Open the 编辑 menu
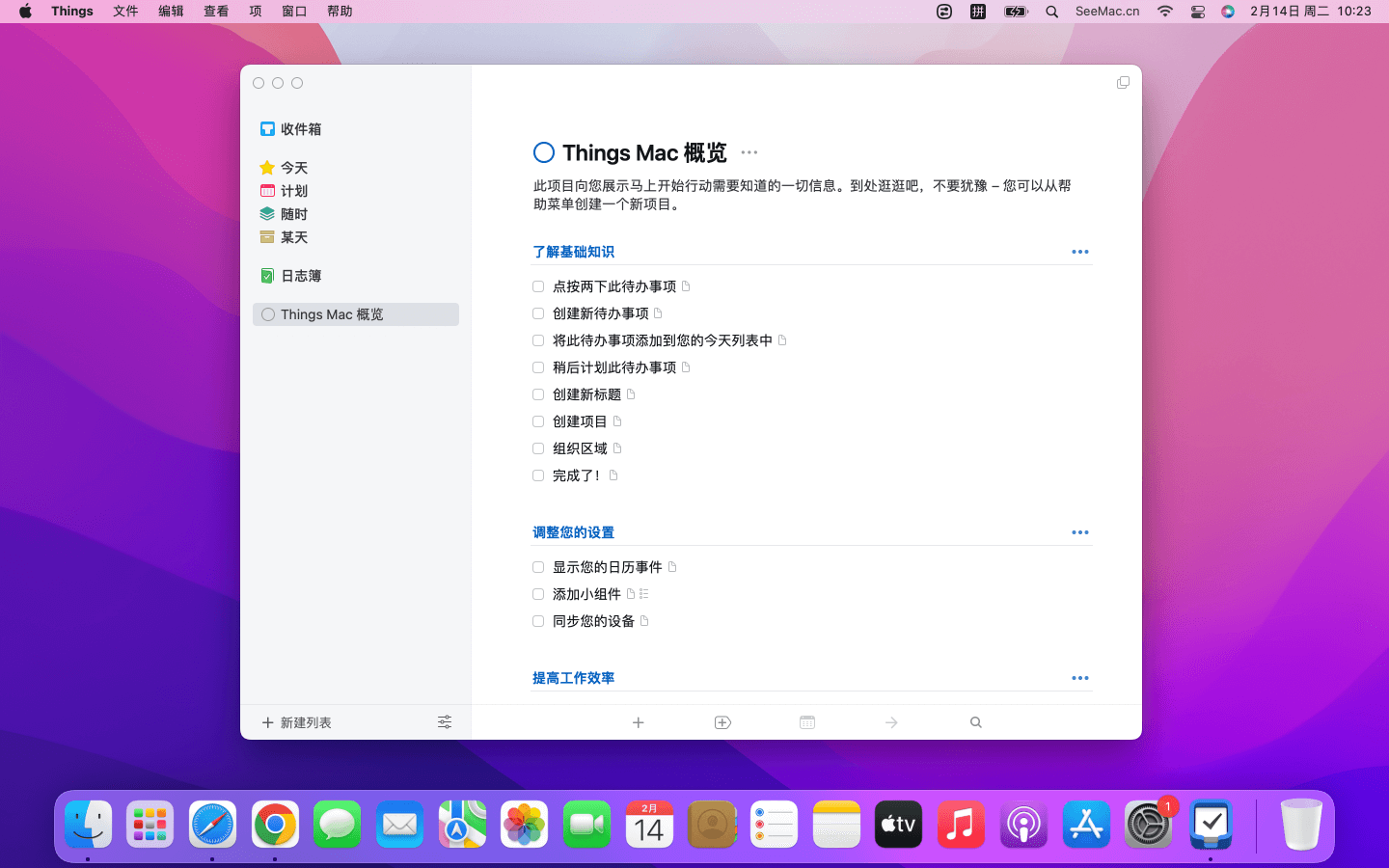 click(171, 12)
